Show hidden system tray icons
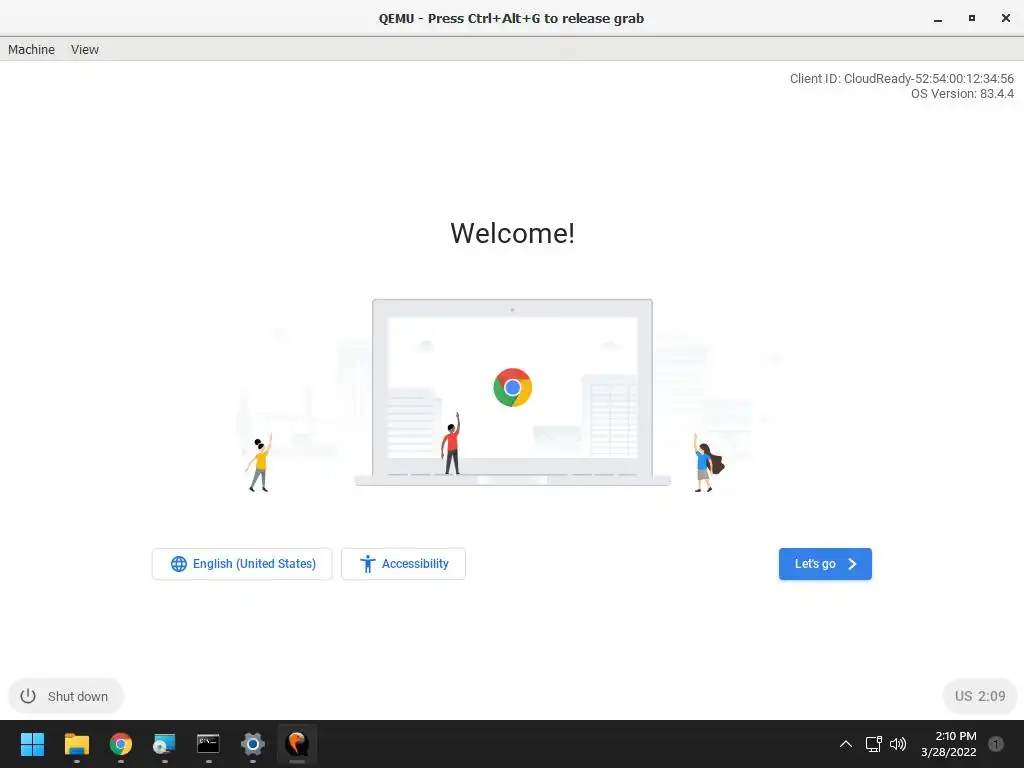Image resolution: width=1024 pixels, height=768 pixels. (846, 744)
